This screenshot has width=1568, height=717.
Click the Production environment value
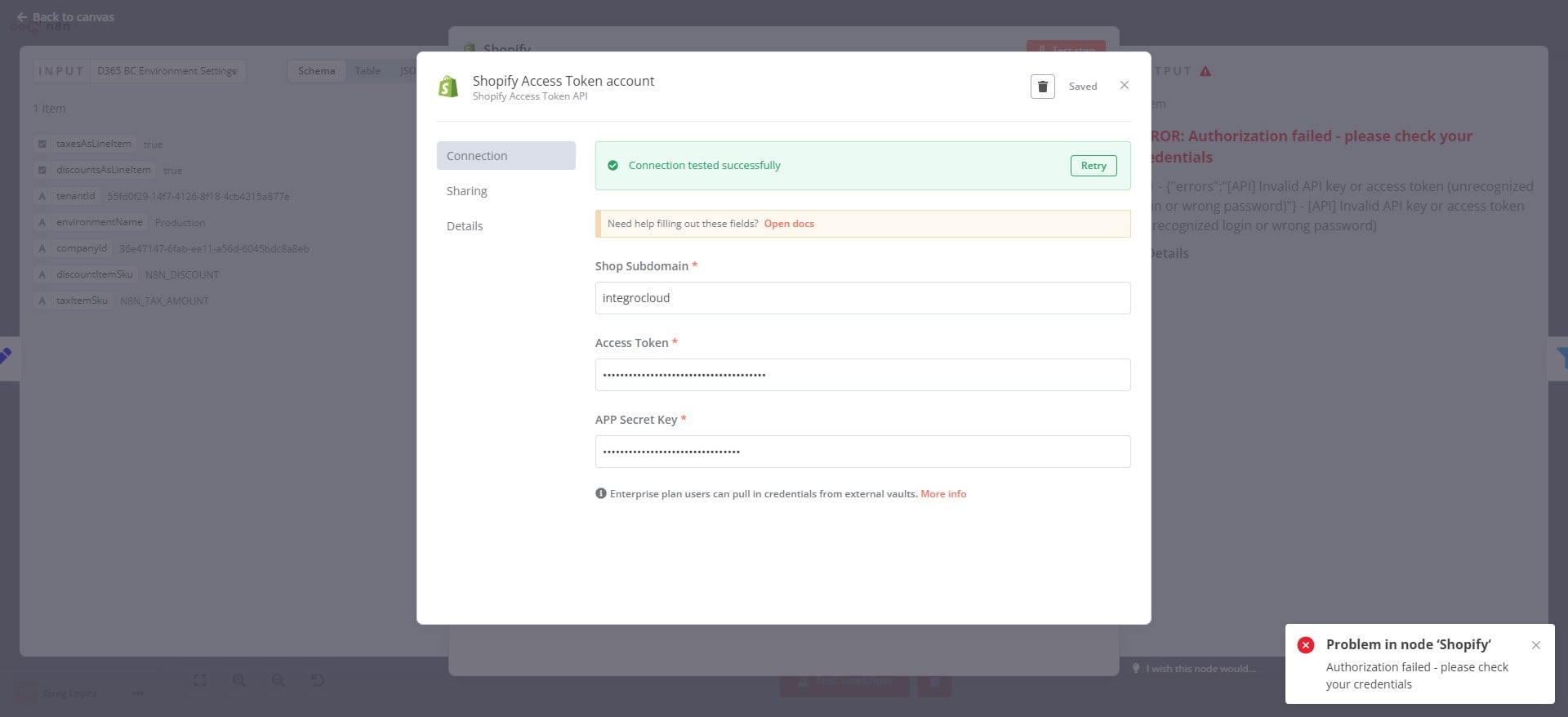180,223
